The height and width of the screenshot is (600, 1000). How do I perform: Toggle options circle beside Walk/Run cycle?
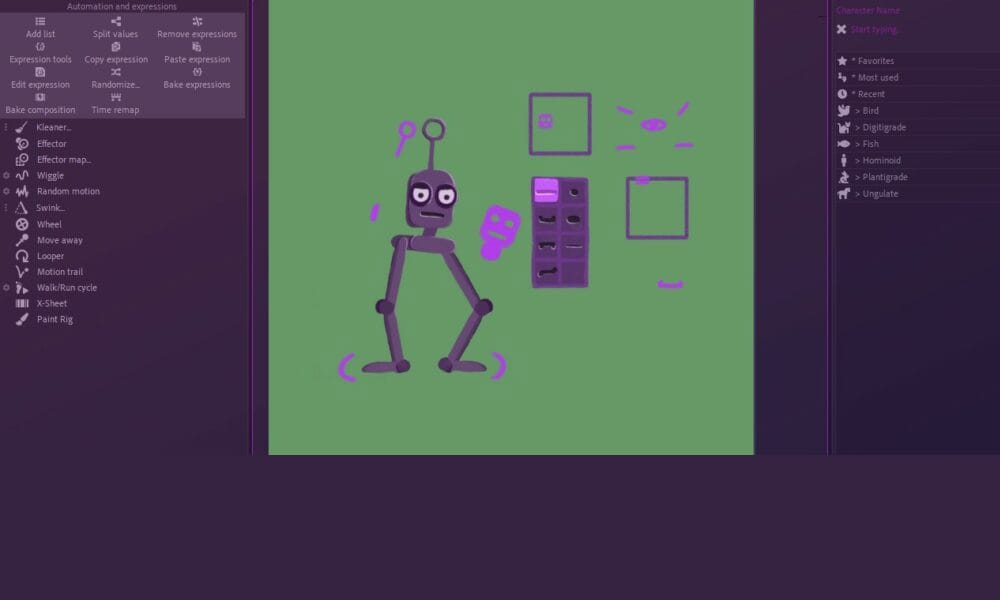click(x=6, y=288)
